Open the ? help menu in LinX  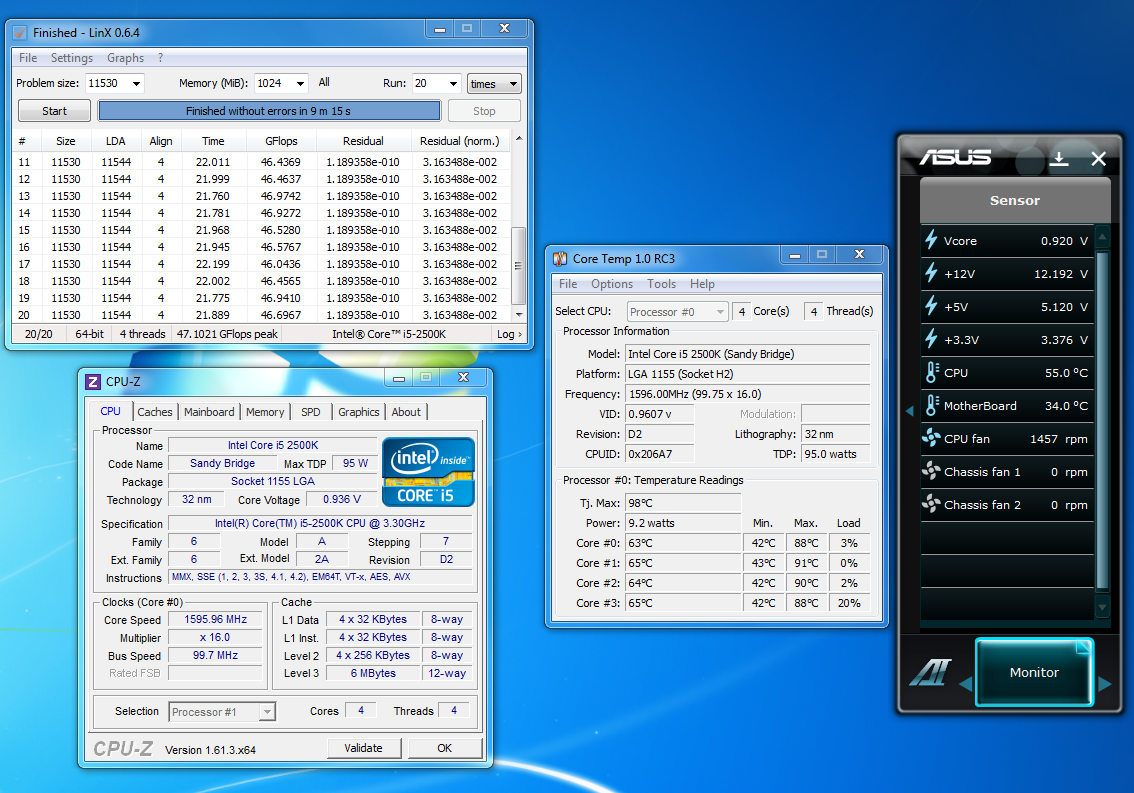(161, 58)
